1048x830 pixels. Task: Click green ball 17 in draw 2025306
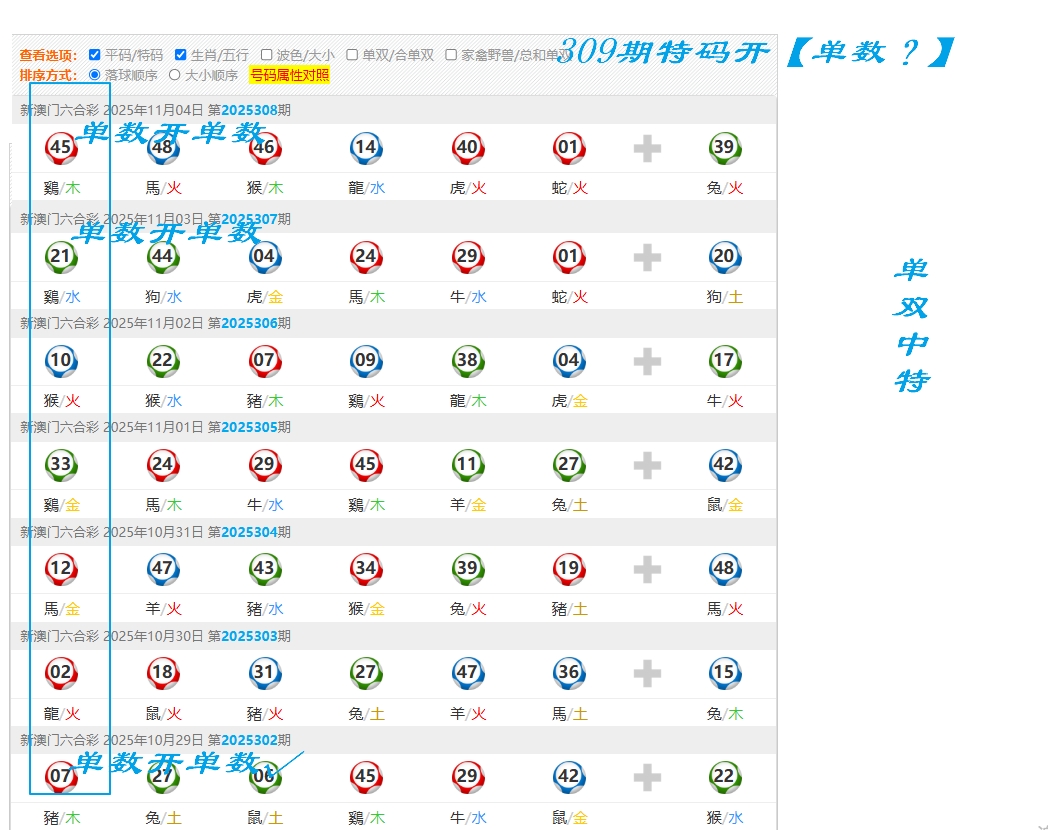[x=724, y=361]
